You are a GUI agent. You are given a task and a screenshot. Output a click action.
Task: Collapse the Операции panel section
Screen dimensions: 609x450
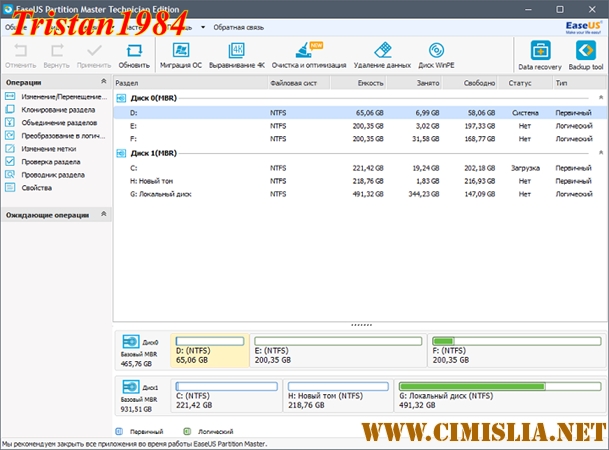(104, 82)
